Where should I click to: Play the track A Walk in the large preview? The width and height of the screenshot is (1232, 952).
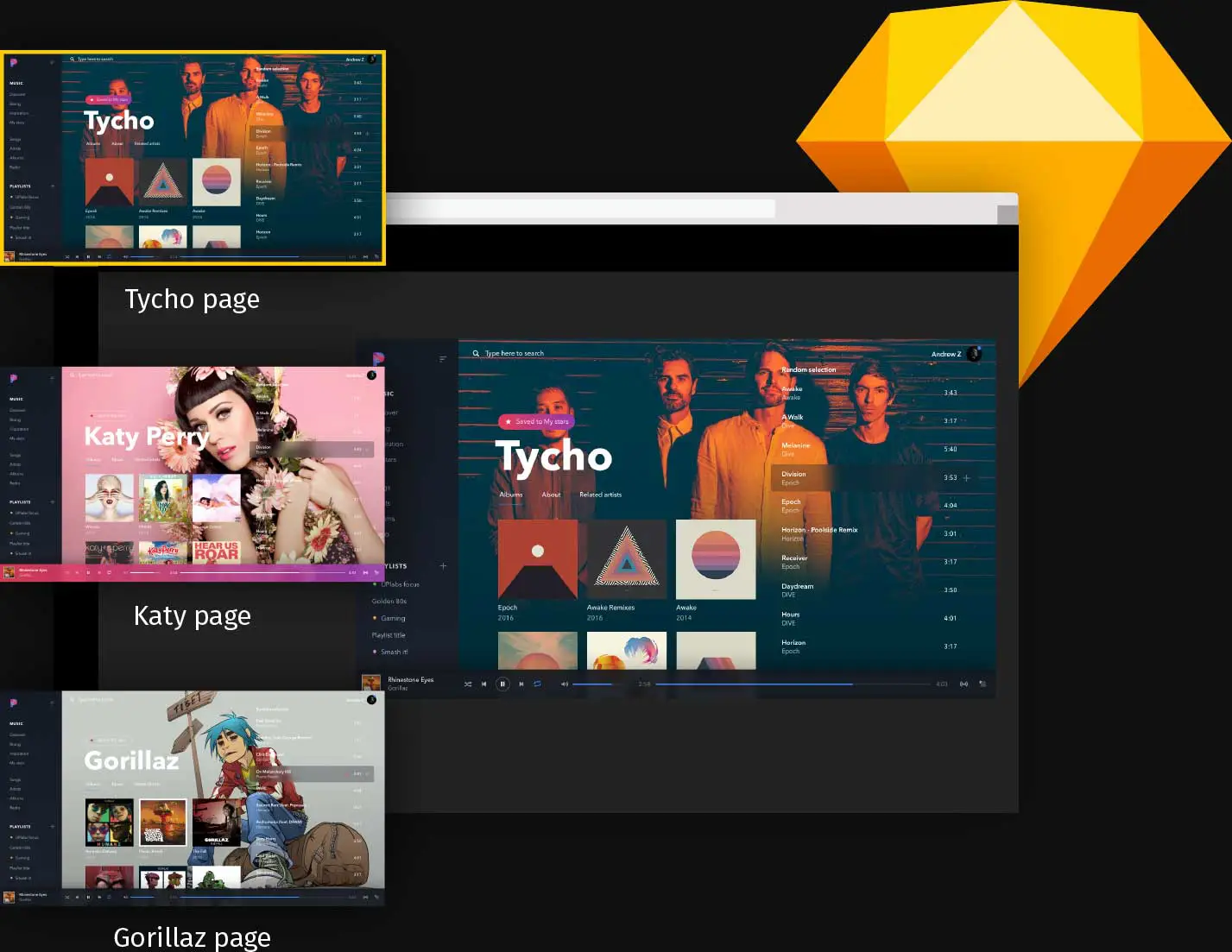coord(872,421)
